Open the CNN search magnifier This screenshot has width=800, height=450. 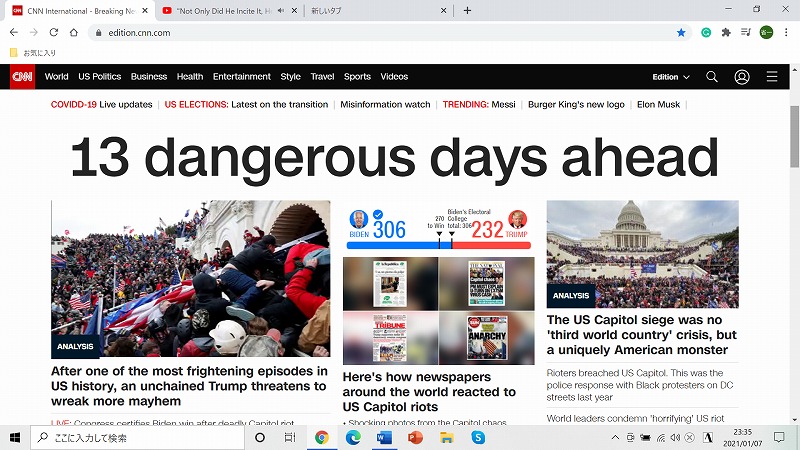click(712, 77)
